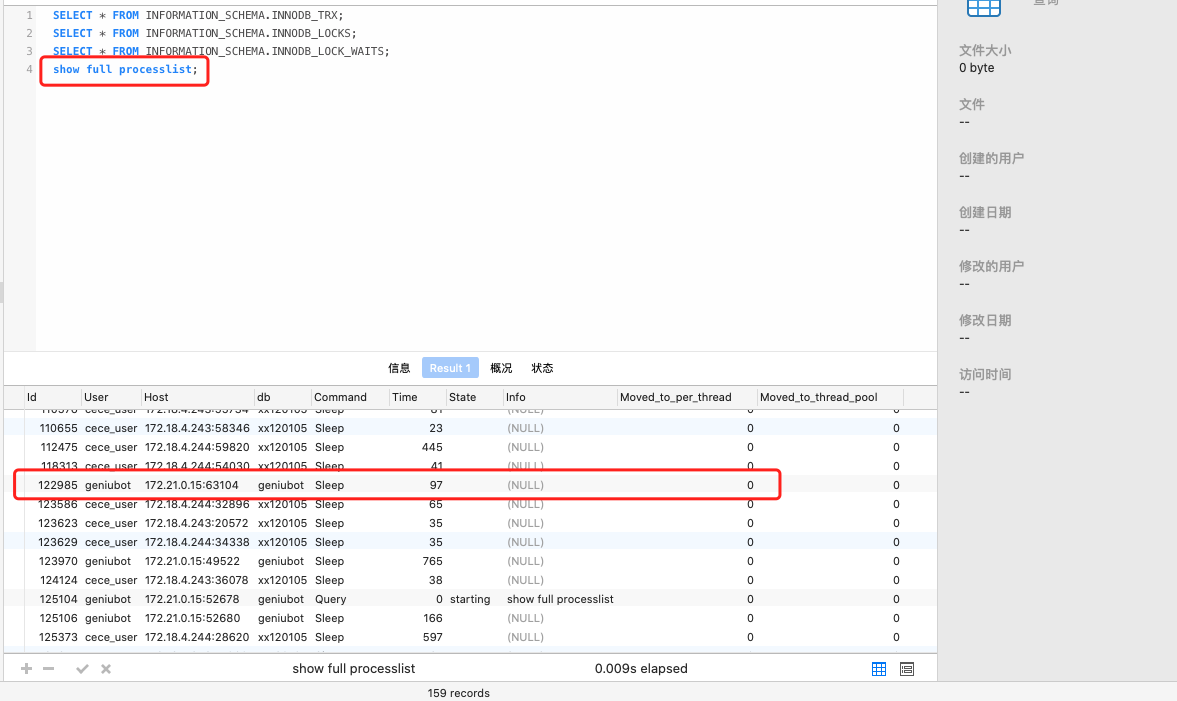Click INNODB_LOCK_WAITS query on line 3
Viewport: 1177px width, 701px height.
click(221, 51)
